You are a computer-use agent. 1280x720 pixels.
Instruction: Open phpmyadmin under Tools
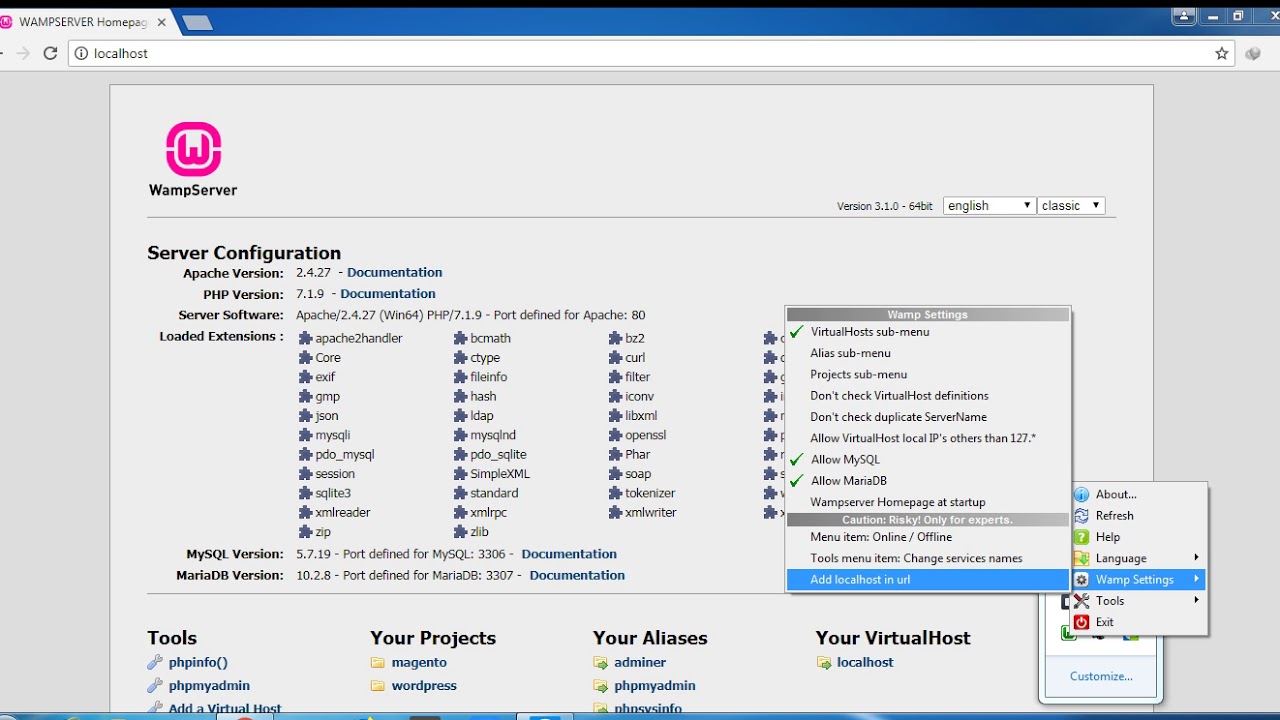[x=209, y=686]
